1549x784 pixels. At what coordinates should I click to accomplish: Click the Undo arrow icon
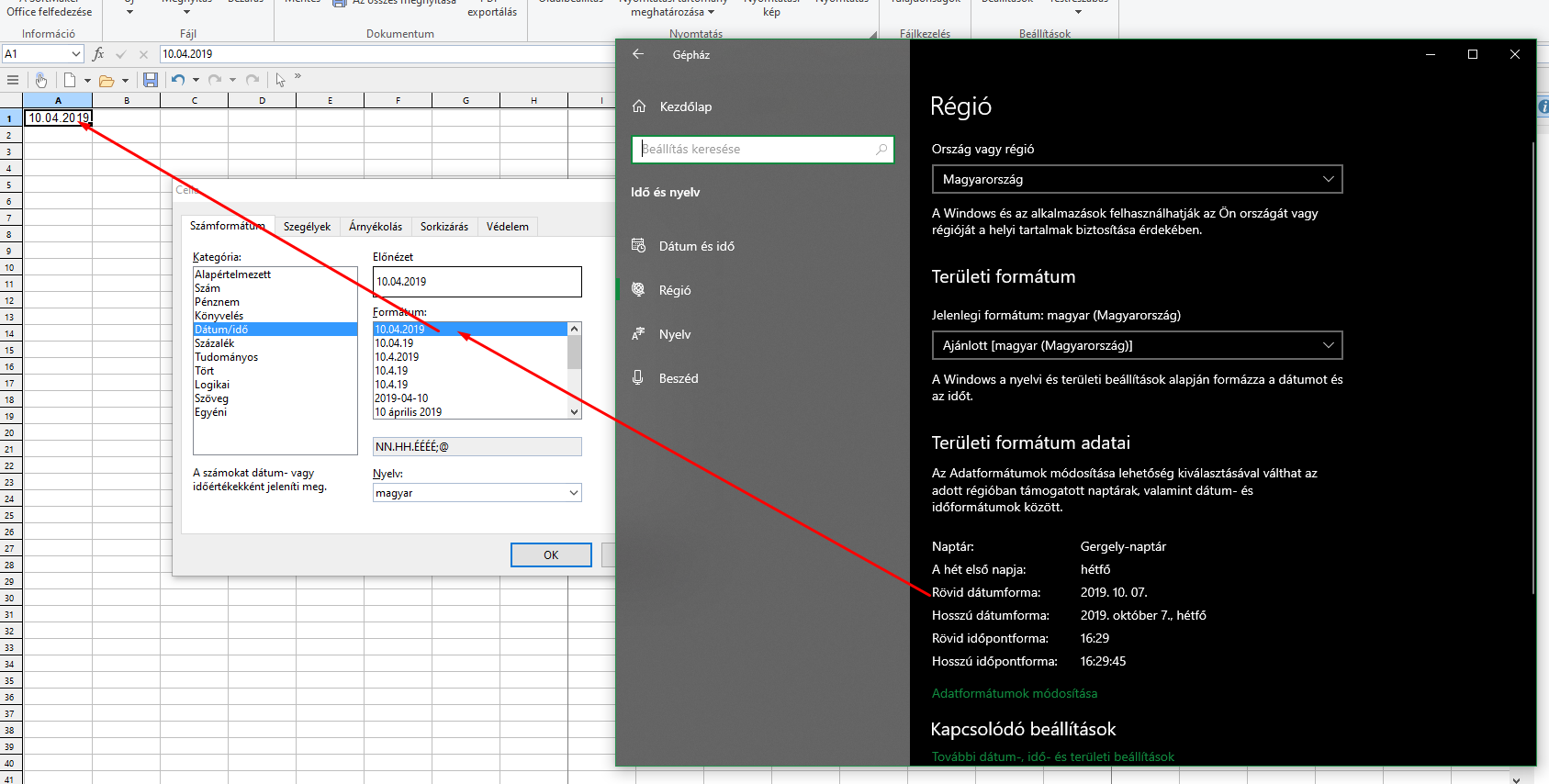[x=178, y=80]
